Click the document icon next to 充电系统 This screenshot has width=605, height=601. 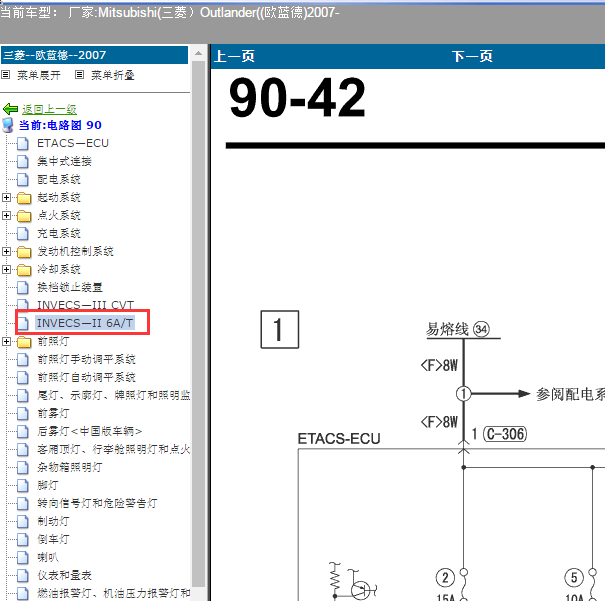[23, 233]
